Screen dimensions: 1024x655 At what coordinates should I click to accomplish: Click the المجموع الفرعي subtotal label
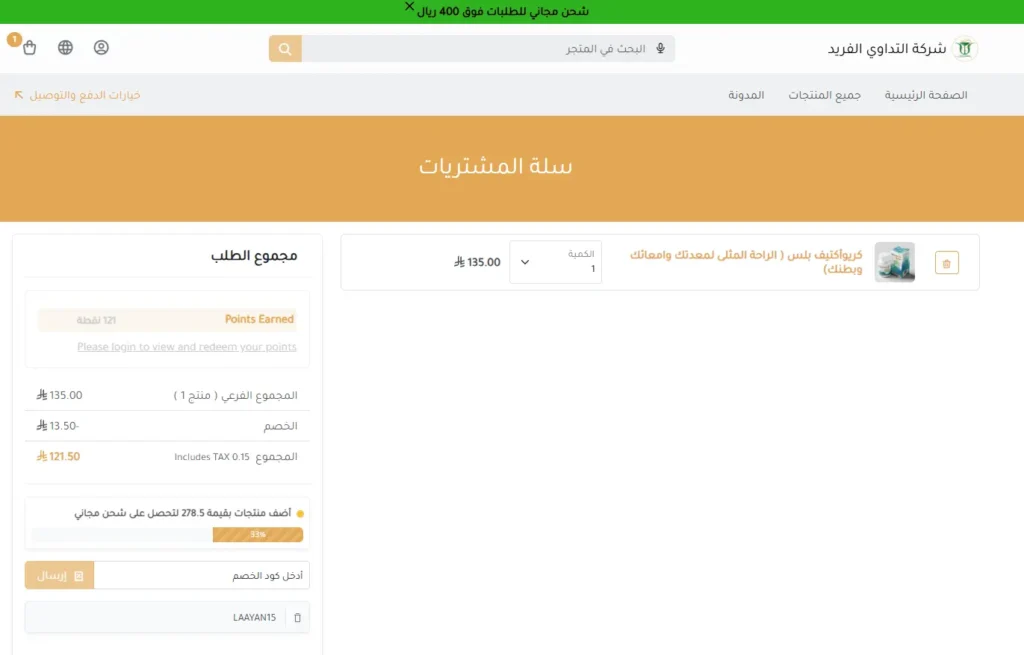point(235,396)
